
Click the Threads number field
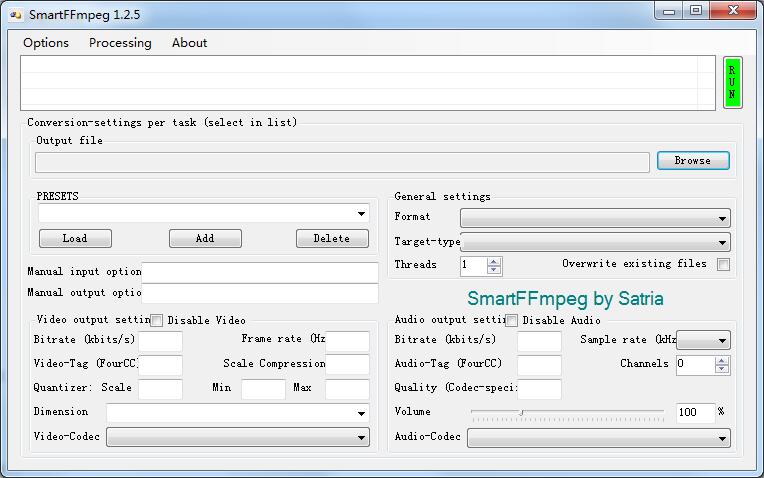pyautogui.click(x=474, y=266)
